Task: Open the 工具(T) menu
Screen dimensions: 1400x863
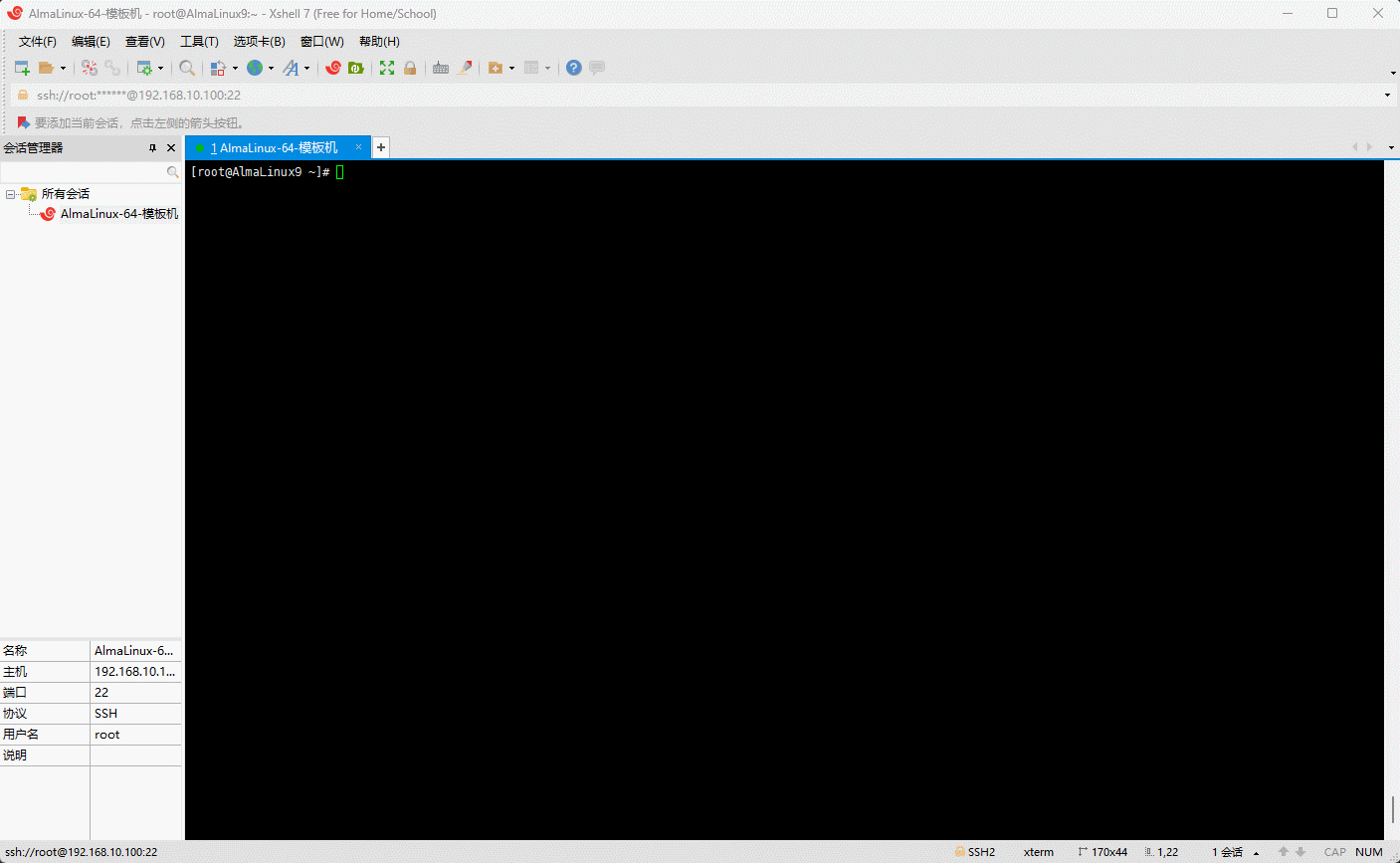Action: [199, 41]
